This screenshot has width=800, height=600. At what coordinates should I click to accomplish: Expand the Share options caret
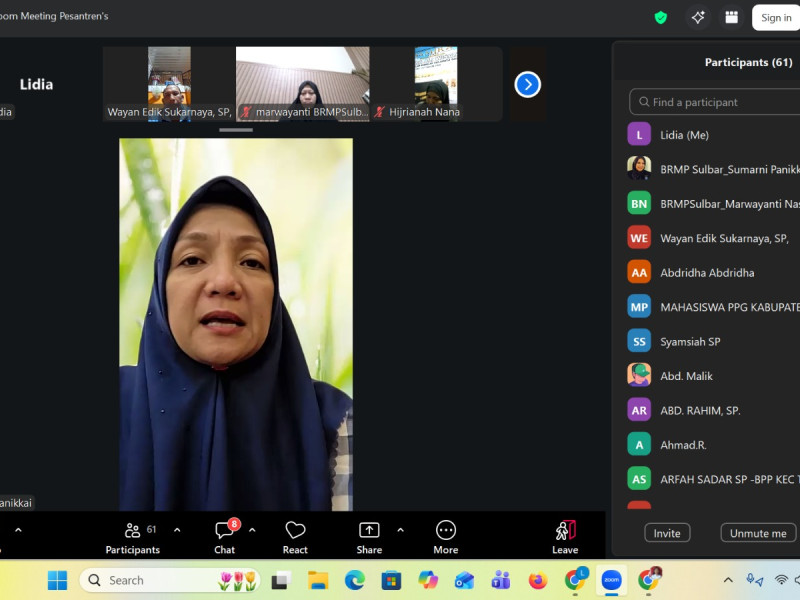point(400,530)
